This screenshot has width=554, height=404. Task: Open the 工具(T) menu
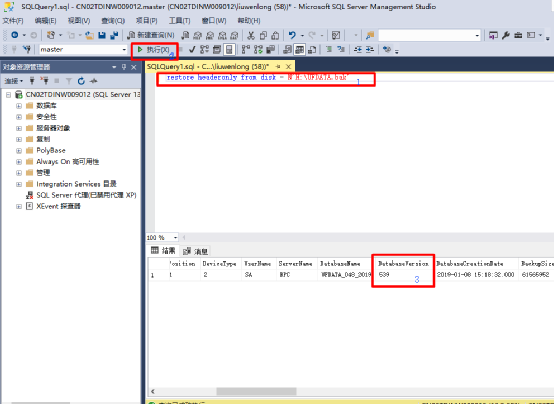pyautogui.click(x=179, y=21)
